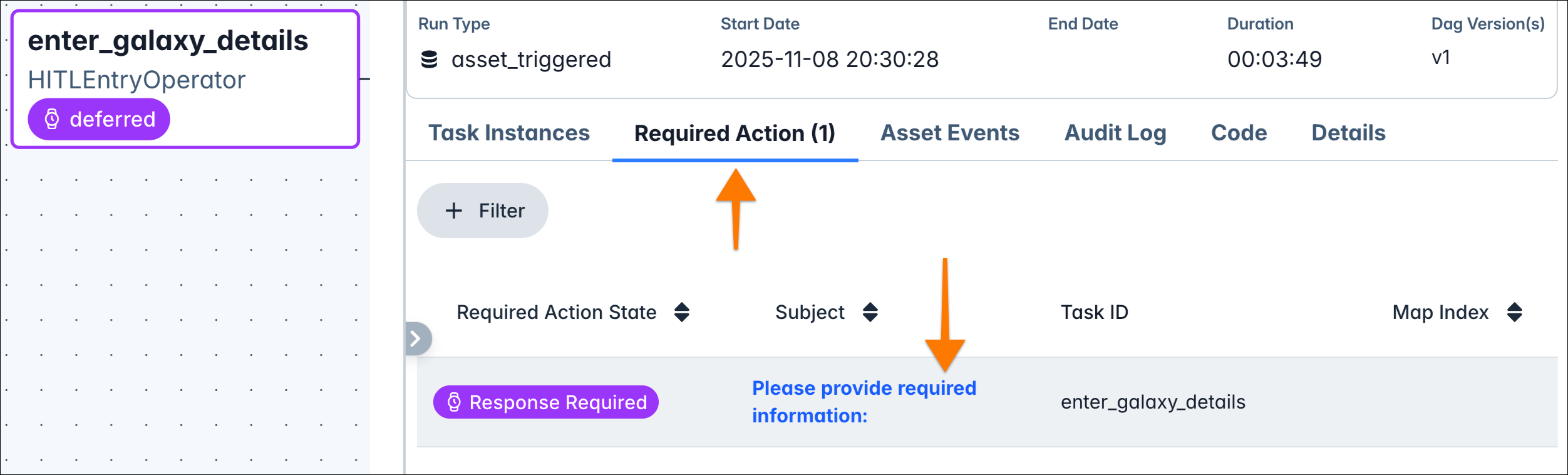This screenshot has height=475, width=1568.
Task: Click enter_galaxy_details in the Task ID column
Action: coord(1153,402)
